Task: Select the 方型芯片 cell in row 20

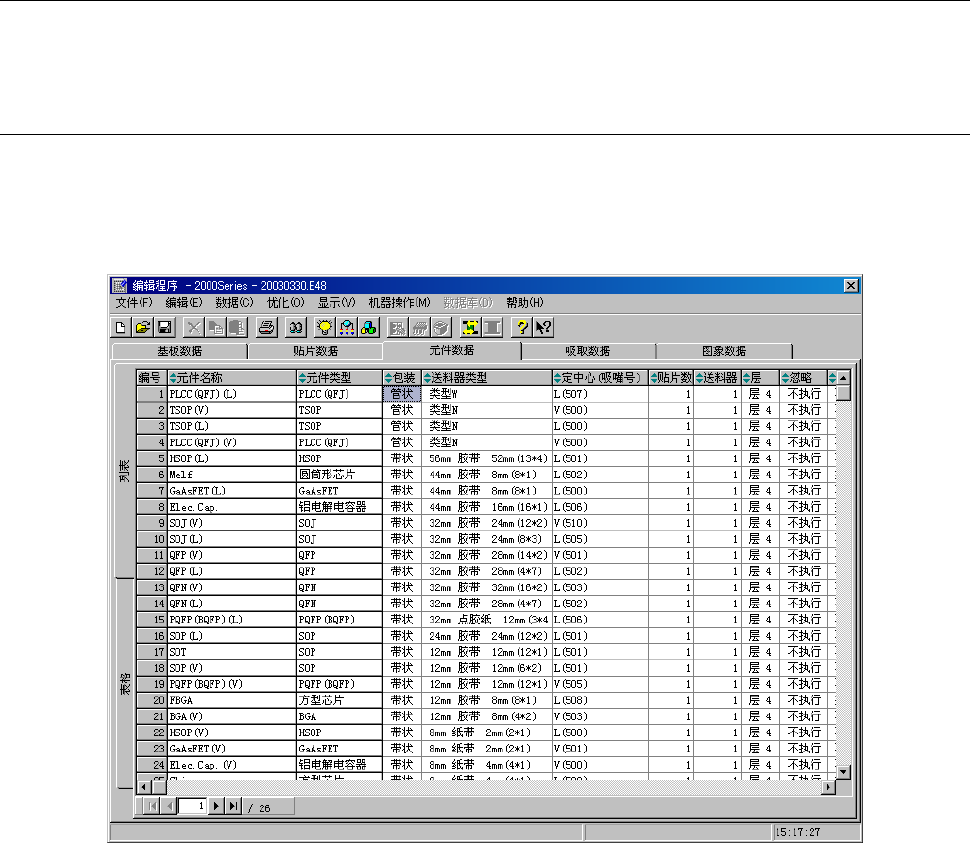Action: pos(340,700)
